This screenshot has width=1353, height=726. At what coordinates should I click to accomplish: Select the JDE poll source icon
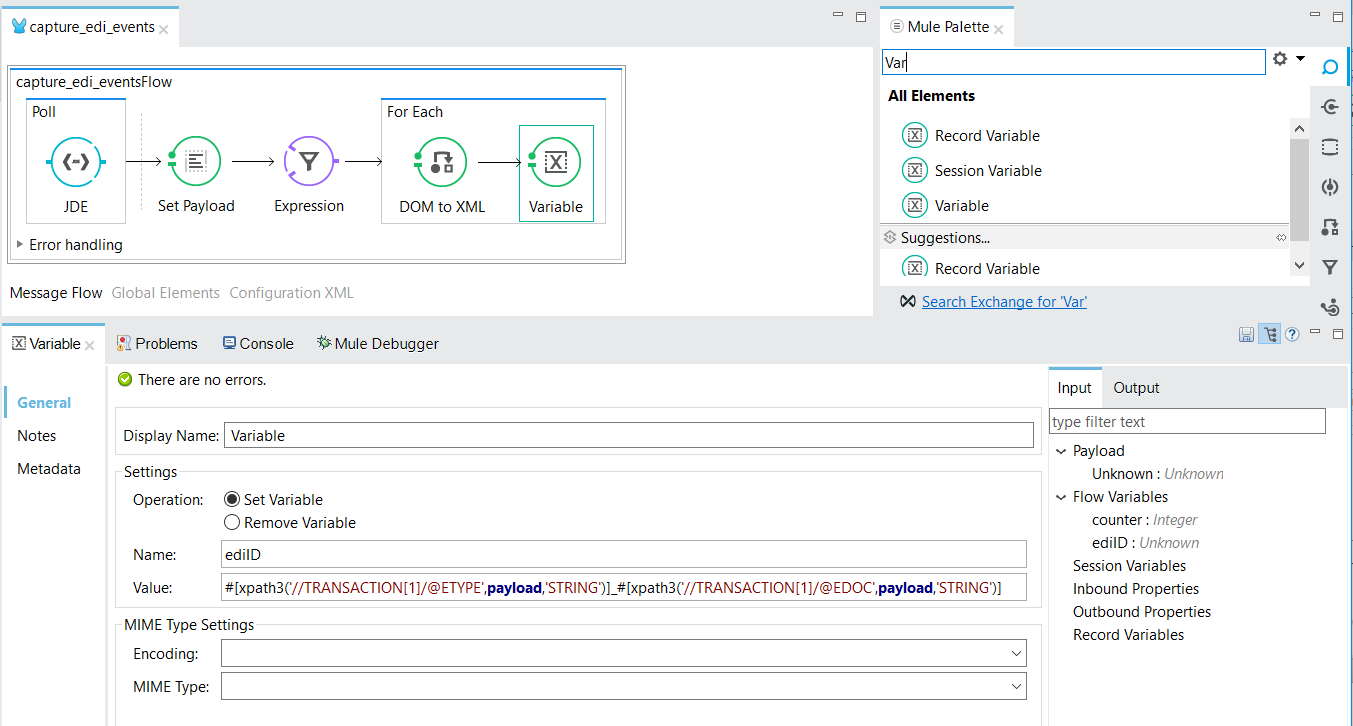[76, 162]
